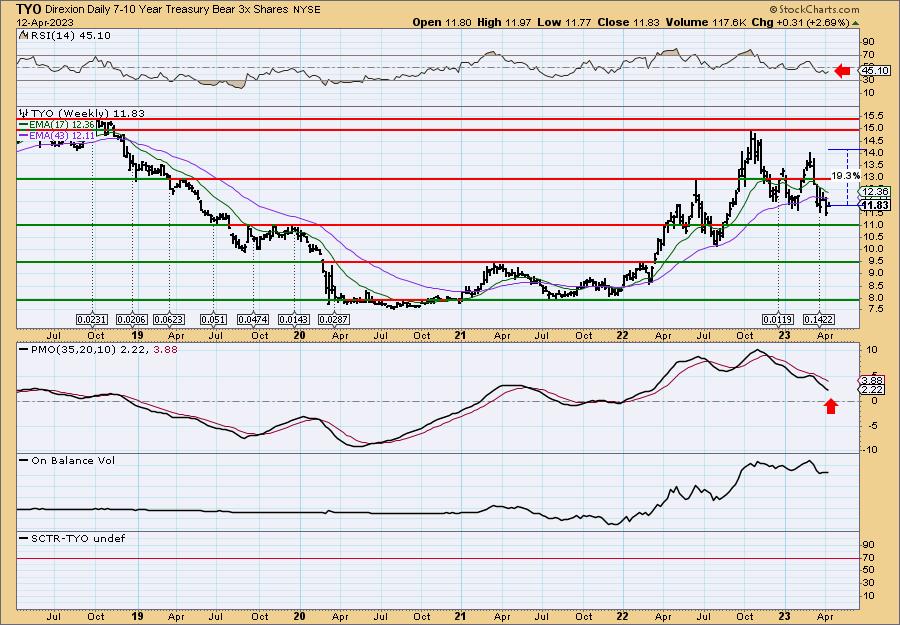
Task: Select the Open 11.80 value
Action: tap(443, 22)
